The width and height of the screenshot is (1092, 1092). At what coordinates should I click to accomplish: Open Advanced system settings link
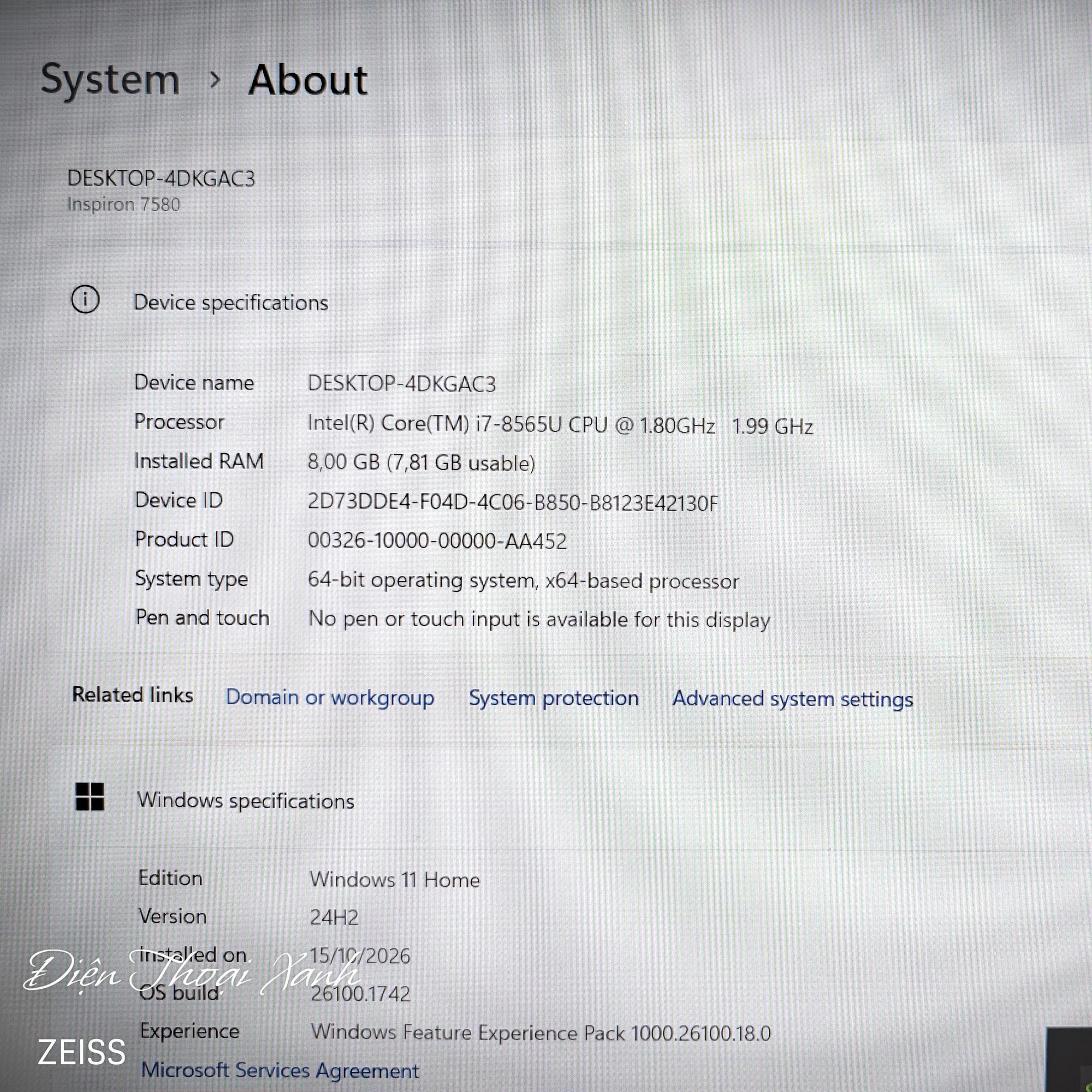[x=792, y=699]
